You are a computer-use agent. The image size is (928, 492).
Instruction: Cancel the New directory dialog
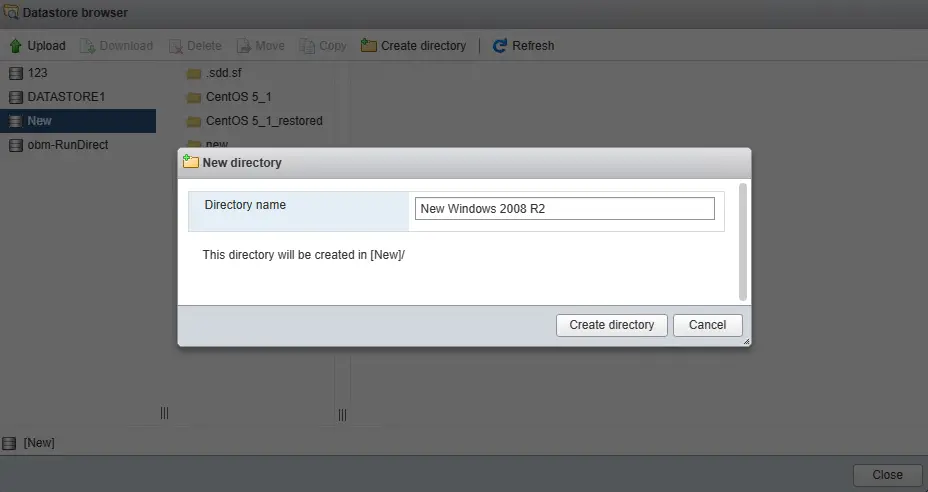point(707,325)
